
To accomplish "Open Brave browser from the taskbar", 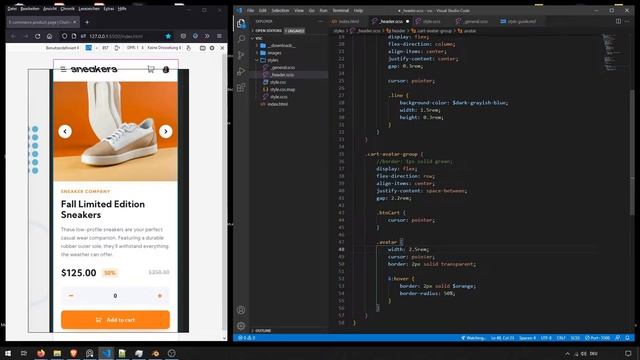I will tap(73, 353).
